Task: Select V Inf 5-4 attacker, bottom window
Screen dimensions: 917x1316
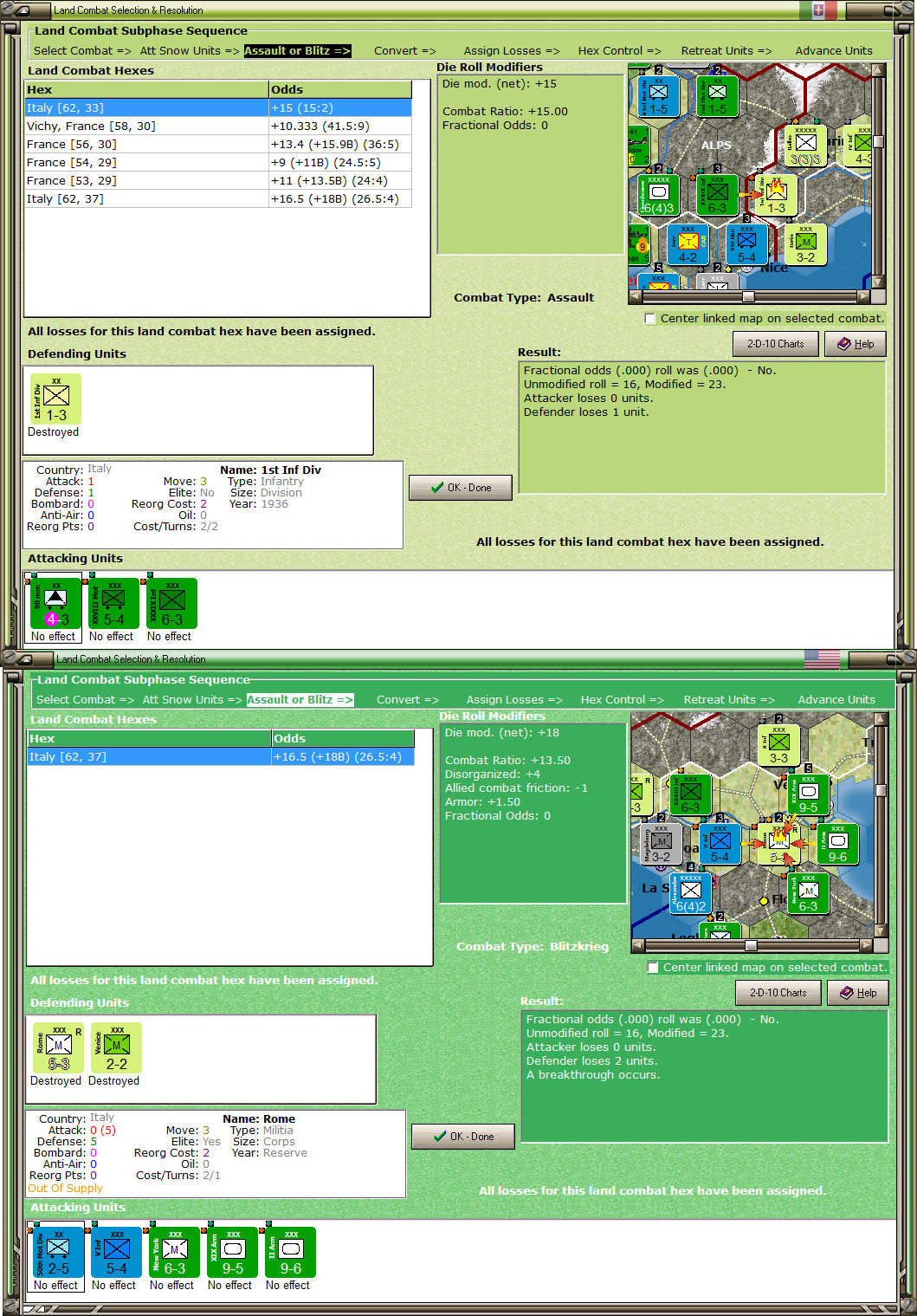Action: (116, 1252)
